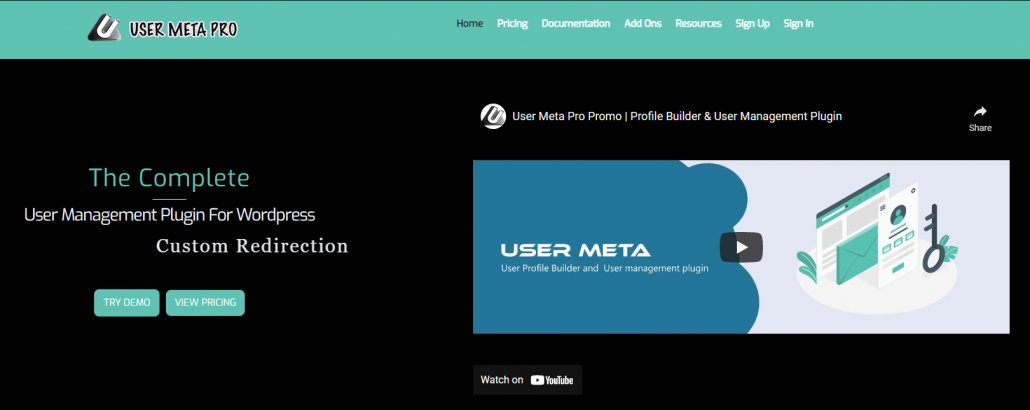
Task: Click the video channel avatar icon
Action: [493, 116]
